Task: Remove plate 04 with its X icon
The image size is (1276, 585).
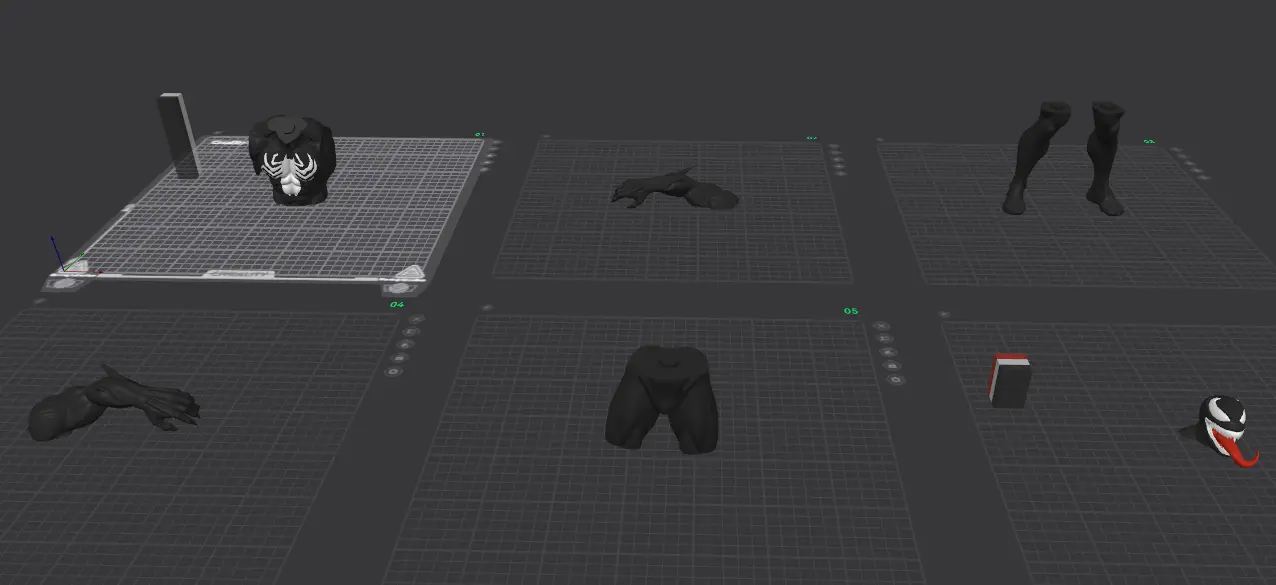Action: click(x=417, y=319)
